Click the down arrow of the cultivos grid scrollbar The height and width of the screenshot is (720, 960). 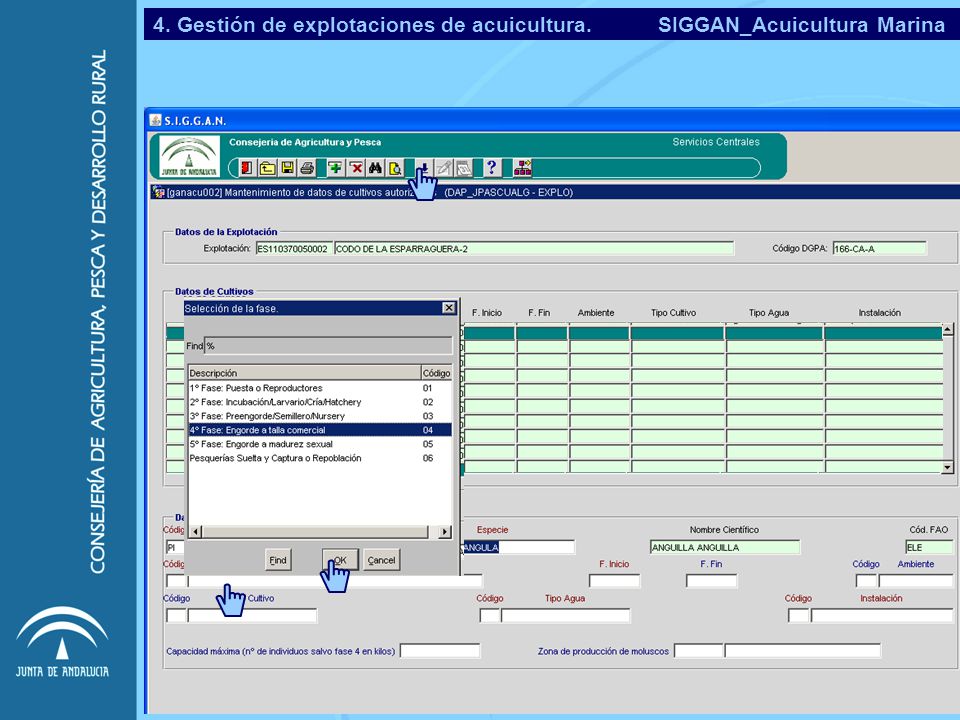click(x=947, y=468)
